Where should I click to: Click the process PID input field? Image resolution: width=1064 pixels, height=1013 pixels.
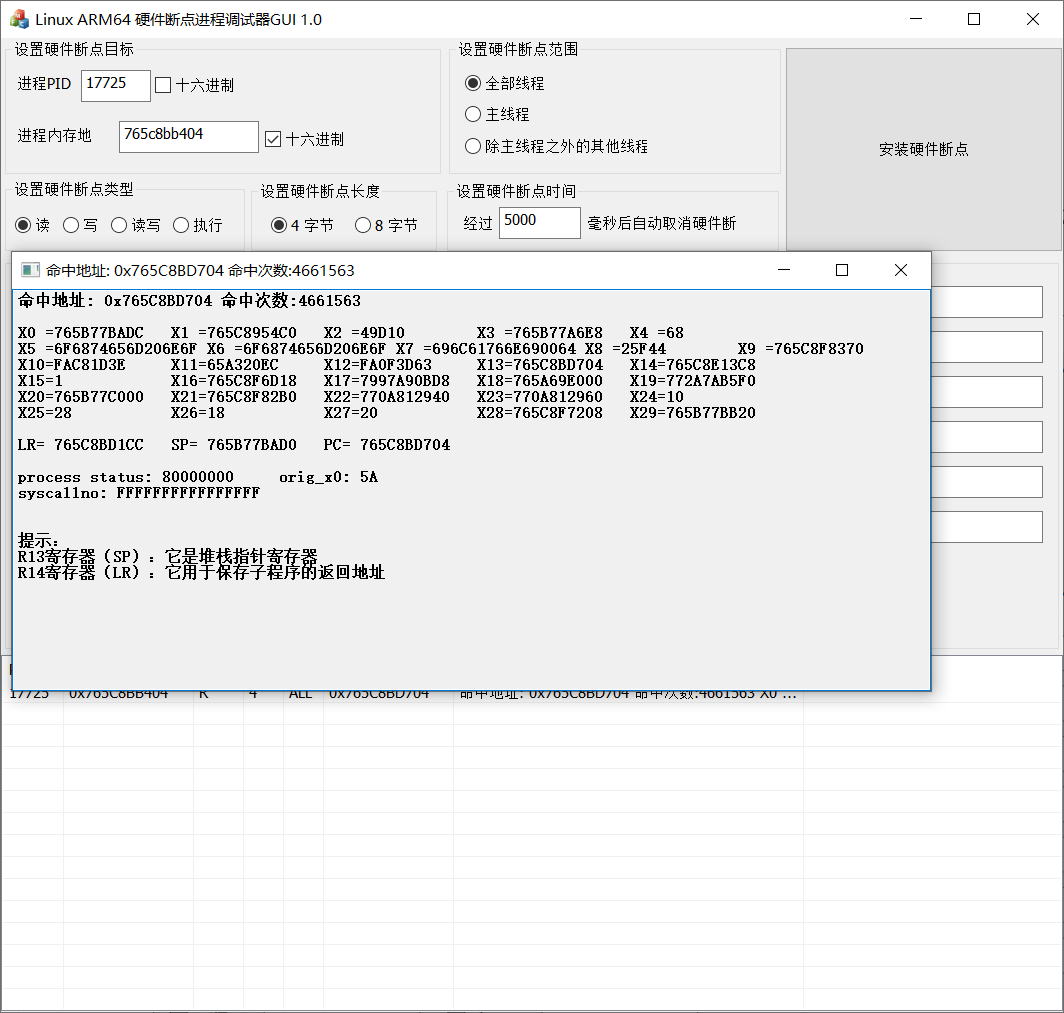click(x=116, y=85)
